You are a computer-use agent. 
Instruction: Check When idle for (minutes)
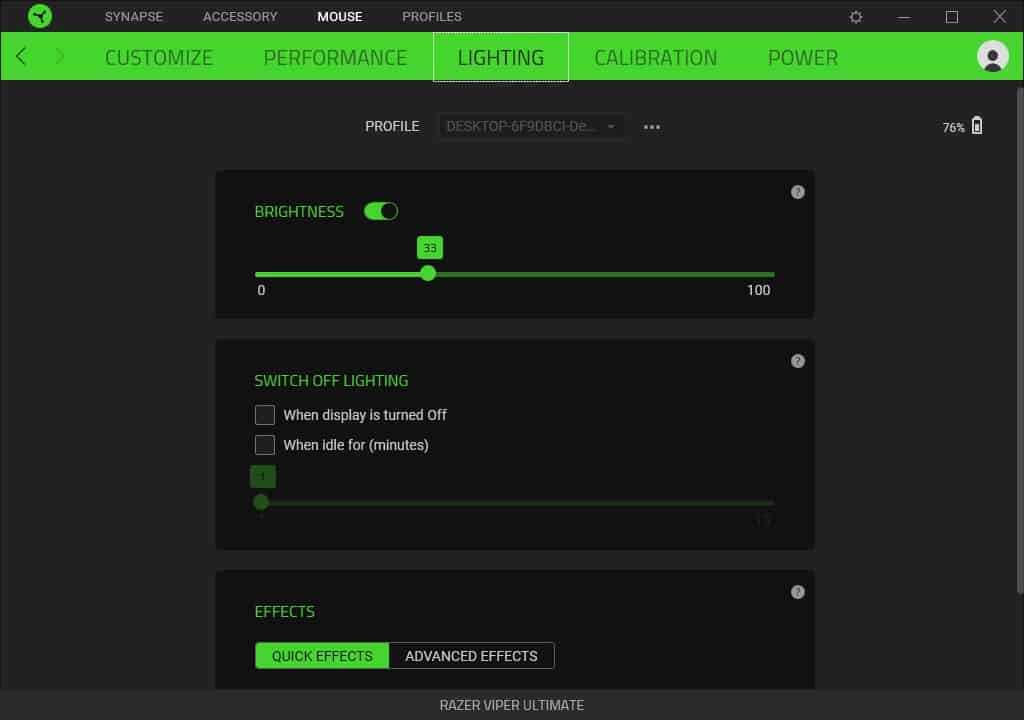(x=265, y=445)
